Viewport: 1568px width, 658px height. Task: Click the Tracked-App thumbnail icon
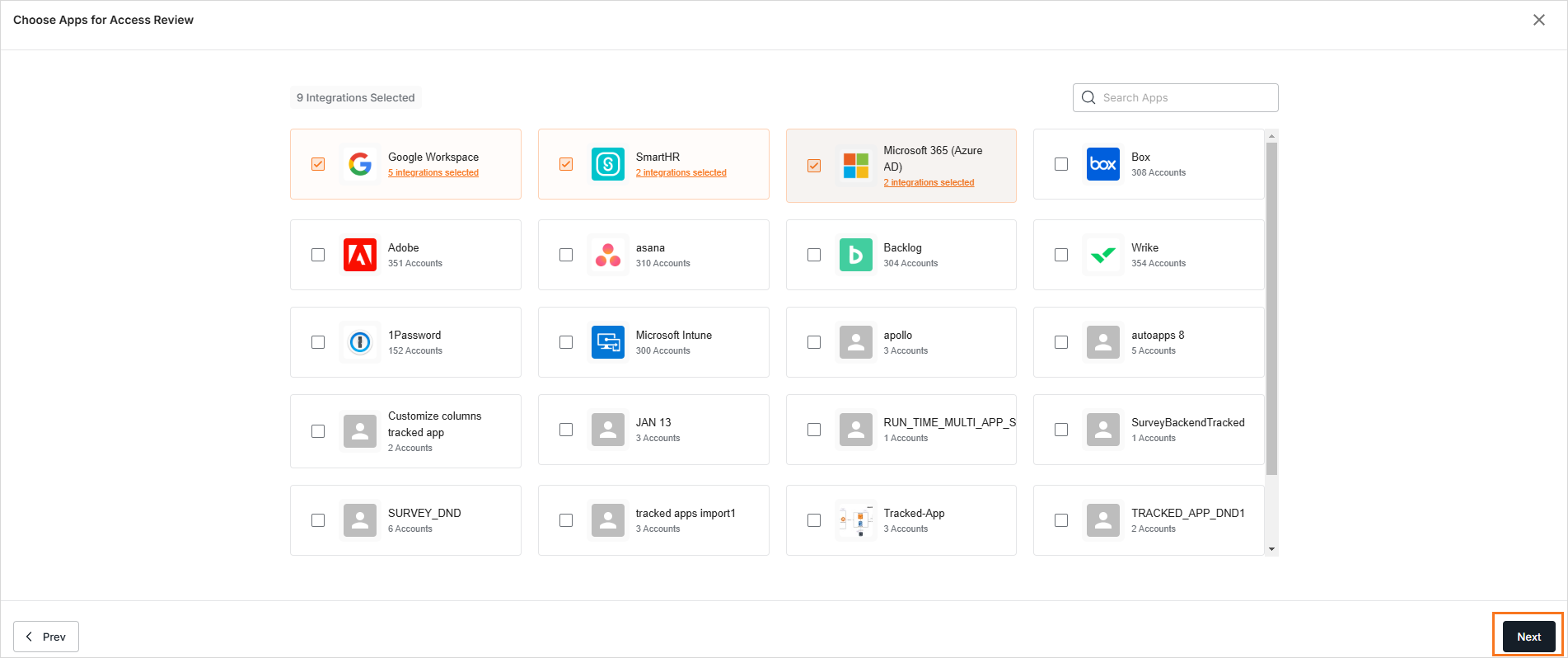click(x=856, y=520)
